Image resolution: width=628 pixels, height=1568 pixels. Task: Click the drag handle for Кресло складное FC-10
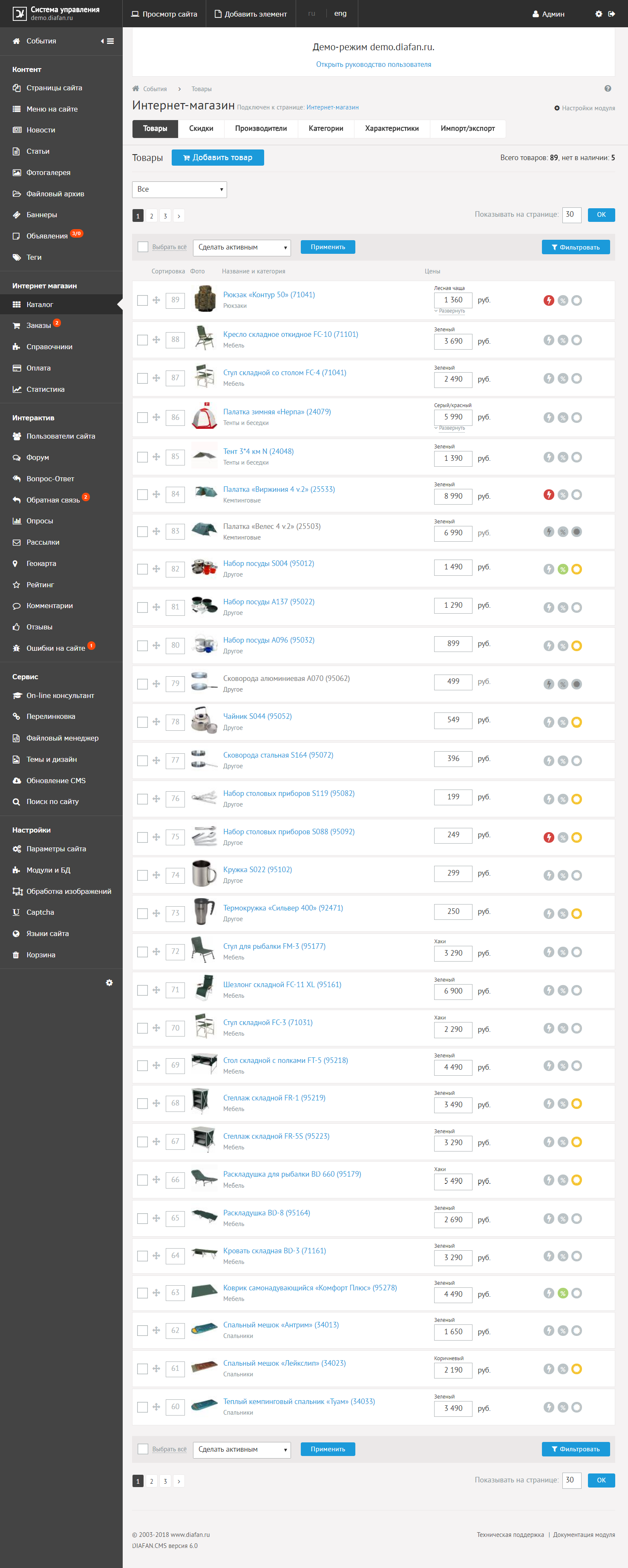click(x=156, y=340)
